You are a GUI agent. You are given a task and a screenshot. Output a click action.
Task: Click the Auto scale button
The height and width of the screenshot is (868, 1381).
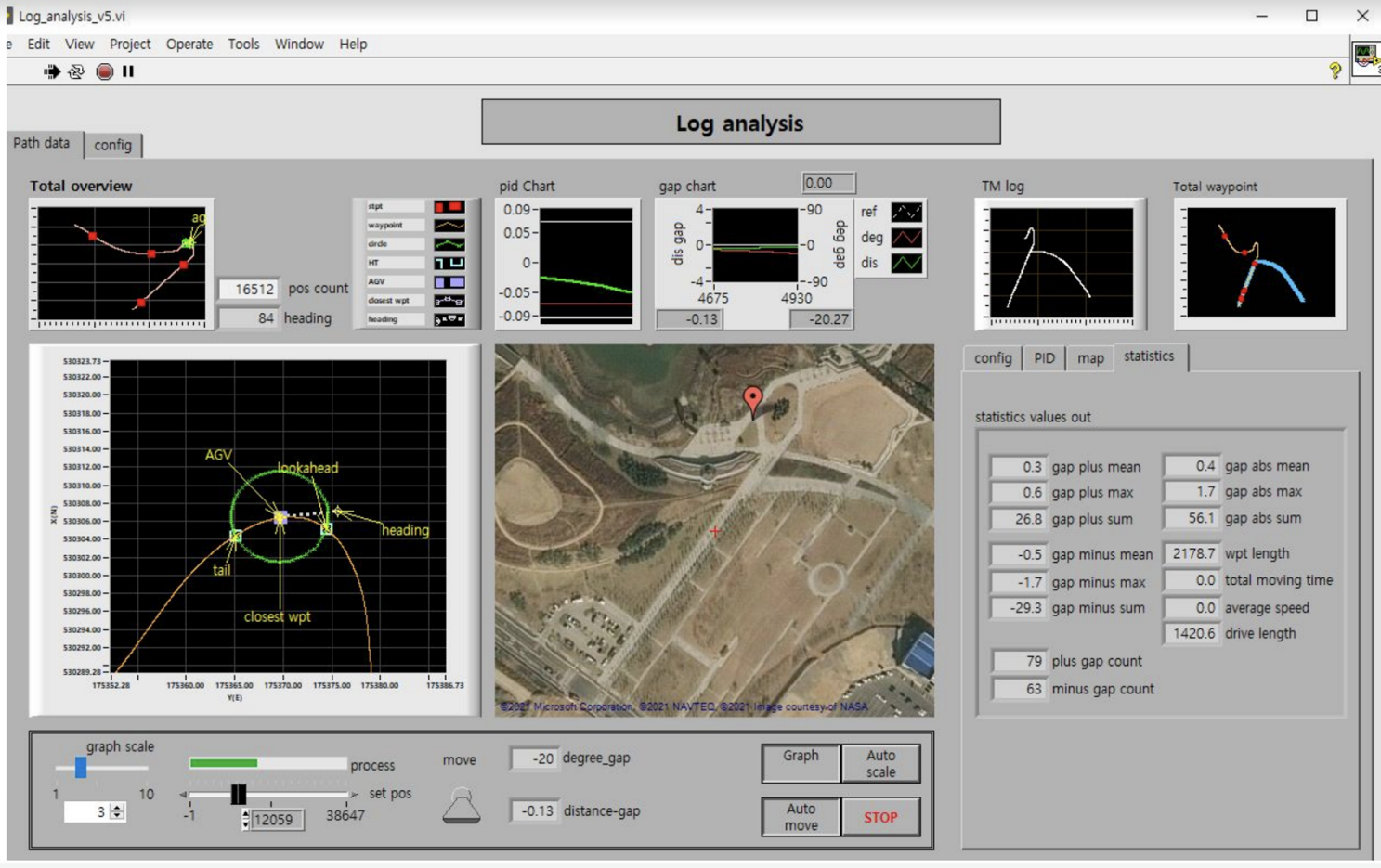pos(880,763)
